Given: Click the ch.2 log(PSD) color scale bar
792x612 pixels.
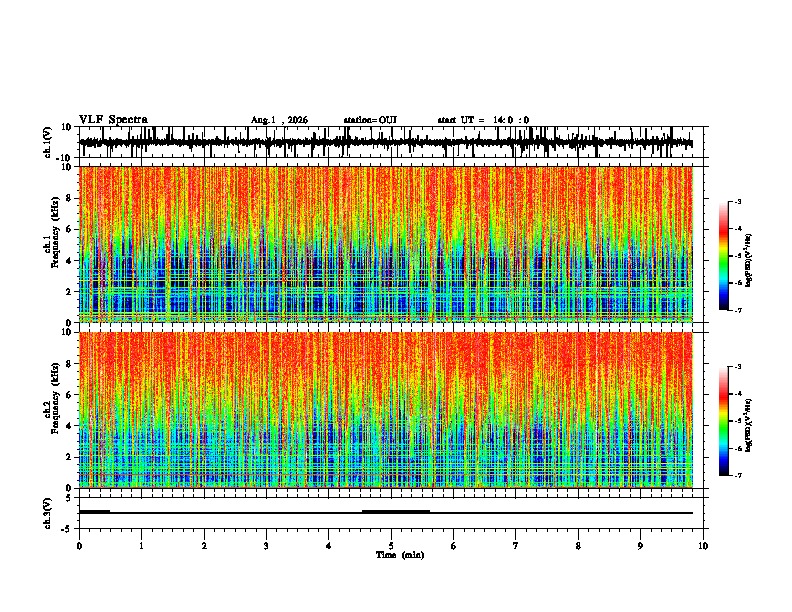Looking at the screenshot, I should point(724,421).
